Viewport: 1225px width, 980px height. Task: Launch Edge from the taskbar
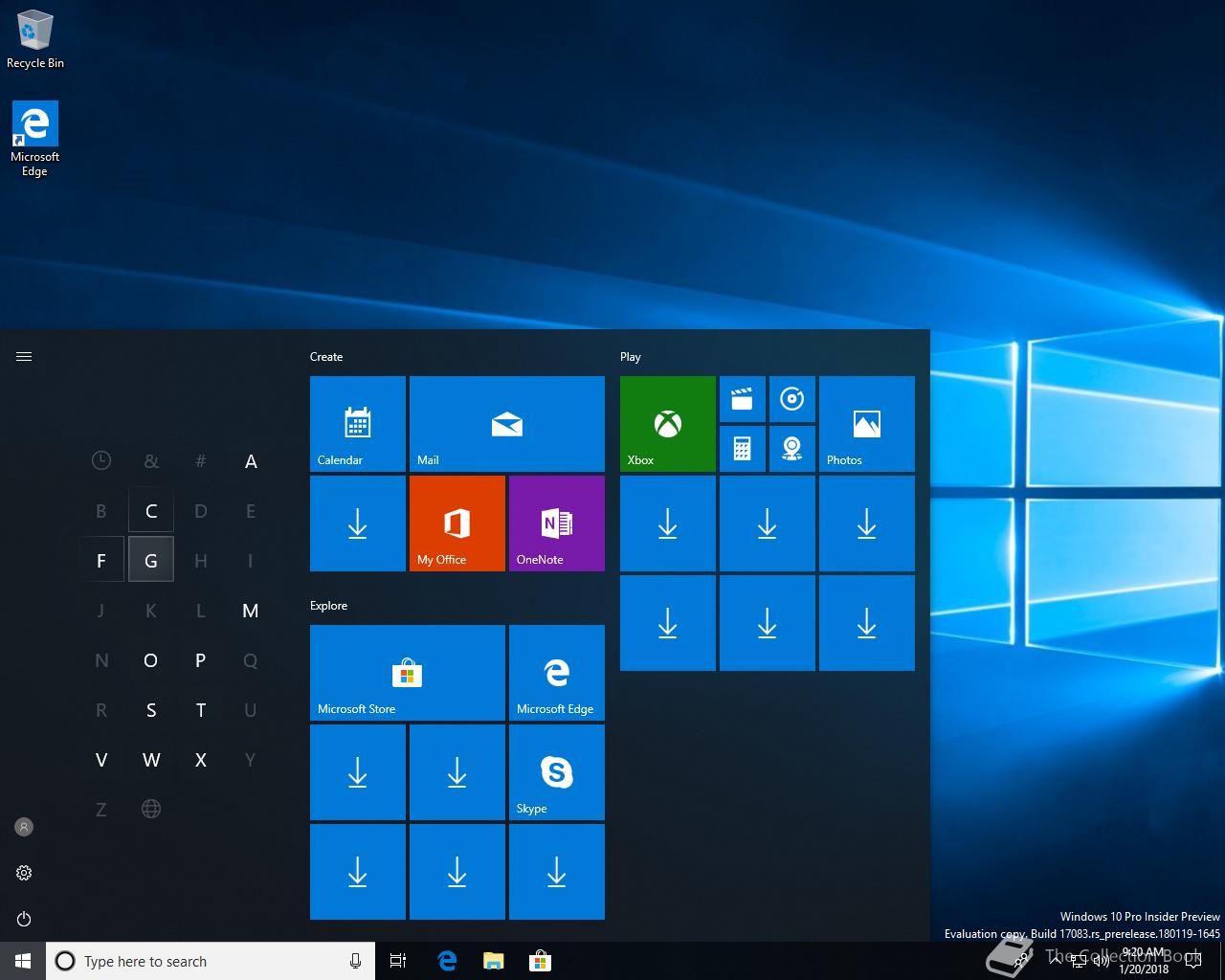pos(446,961)
